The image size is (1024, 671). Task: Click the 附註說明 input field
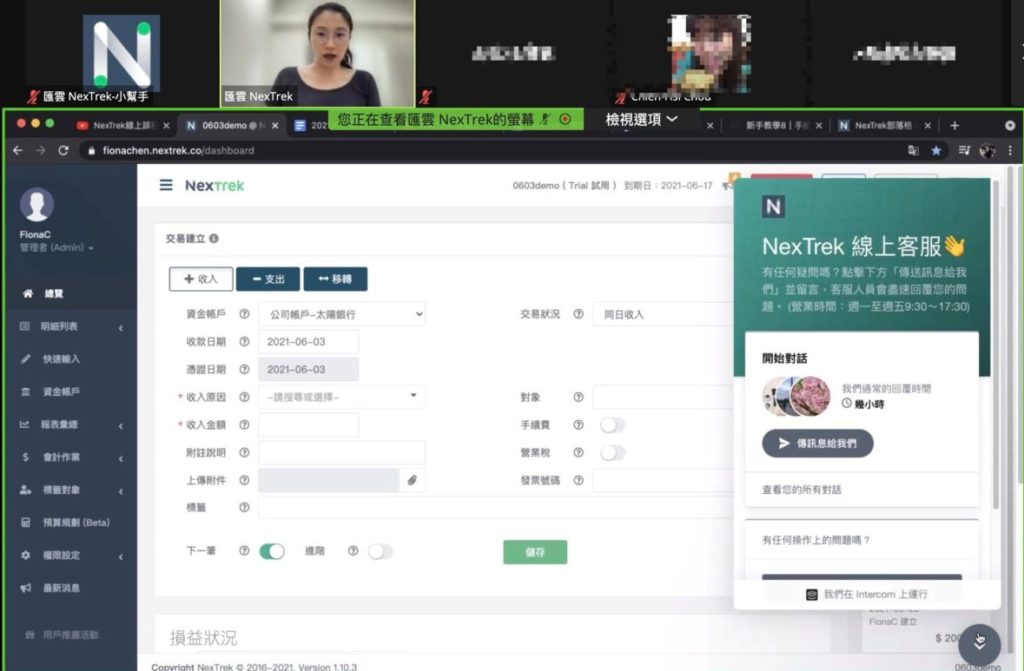coord(342,452)
